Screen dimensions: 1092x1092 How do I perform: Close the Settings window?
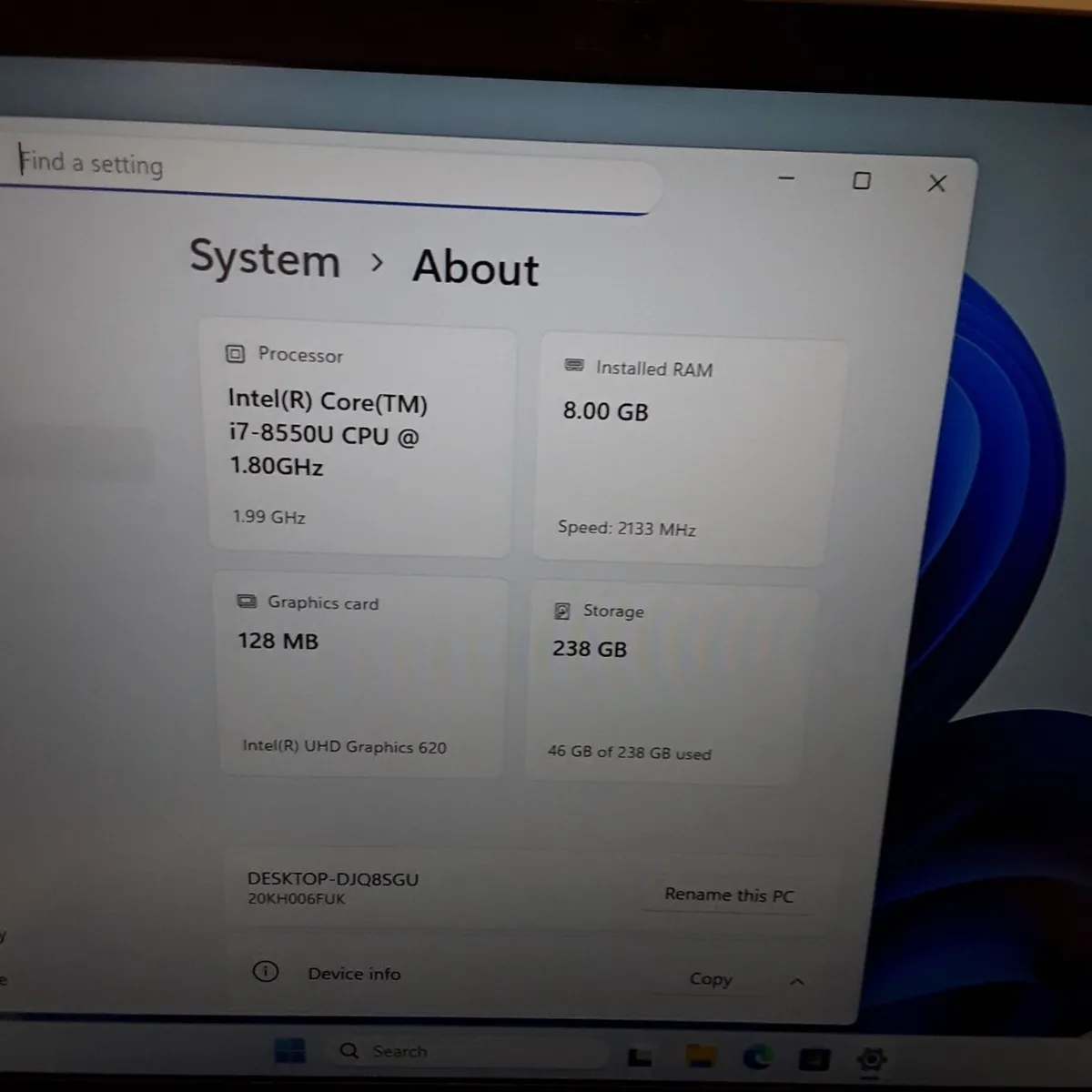[x=936, y=183]
